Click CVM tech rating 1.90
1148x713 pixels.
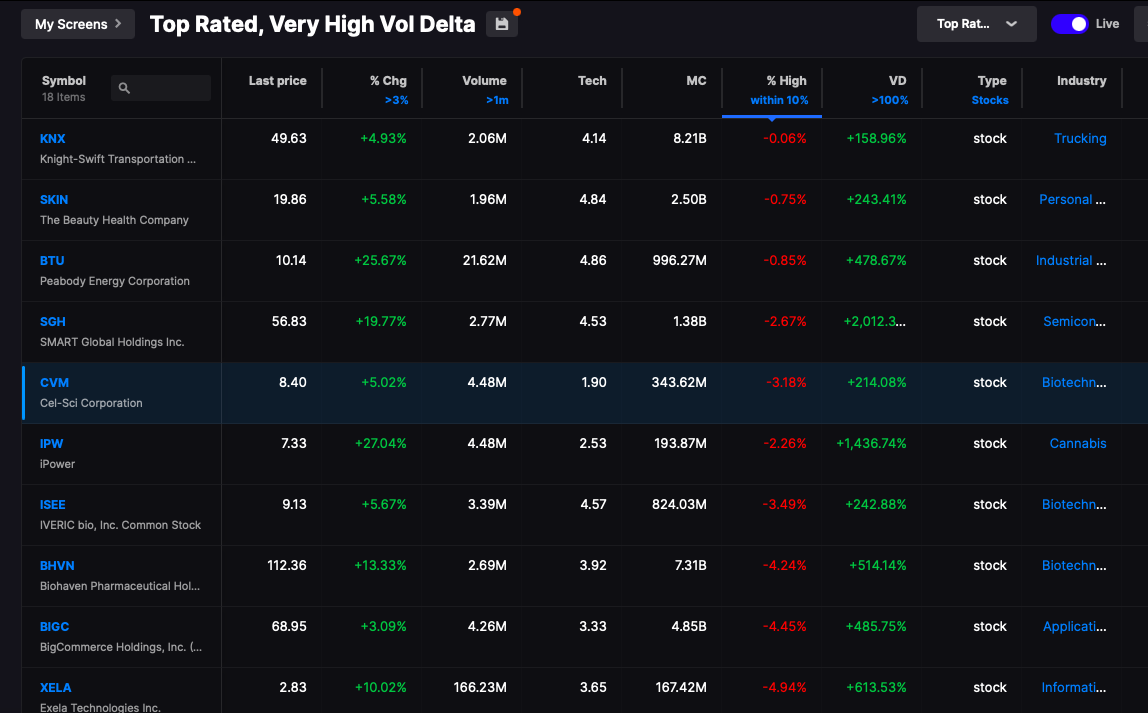pyautogui.click(x=594, y=382)
